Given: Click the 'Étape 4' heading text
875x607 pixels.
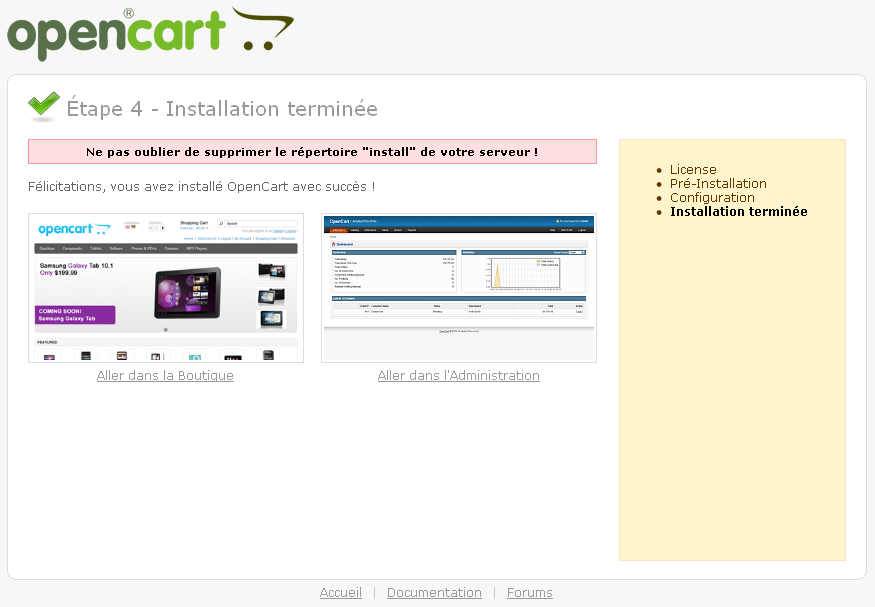Looking at the screenshot, I should point(222,109).
